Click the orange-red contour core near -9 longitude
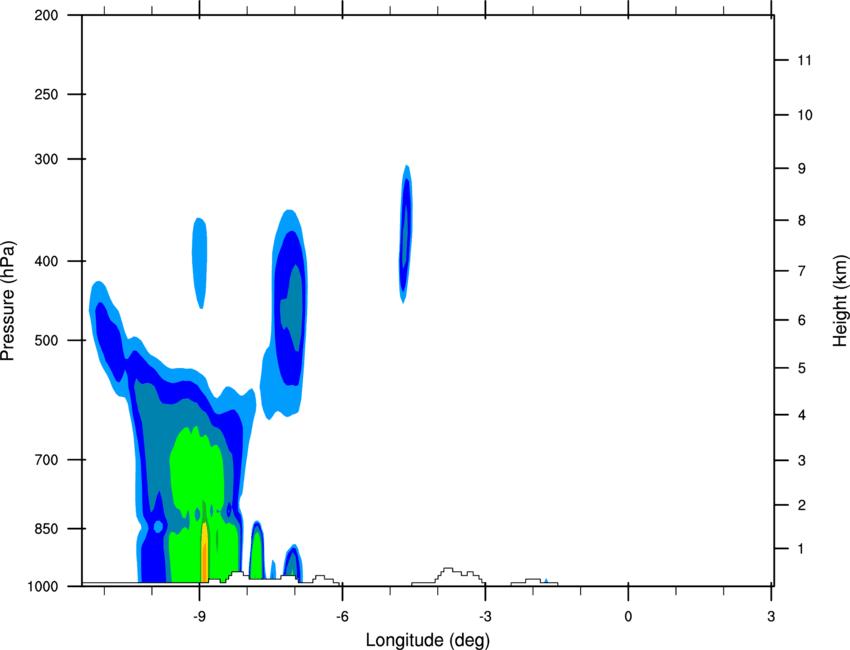 point(204,553)
